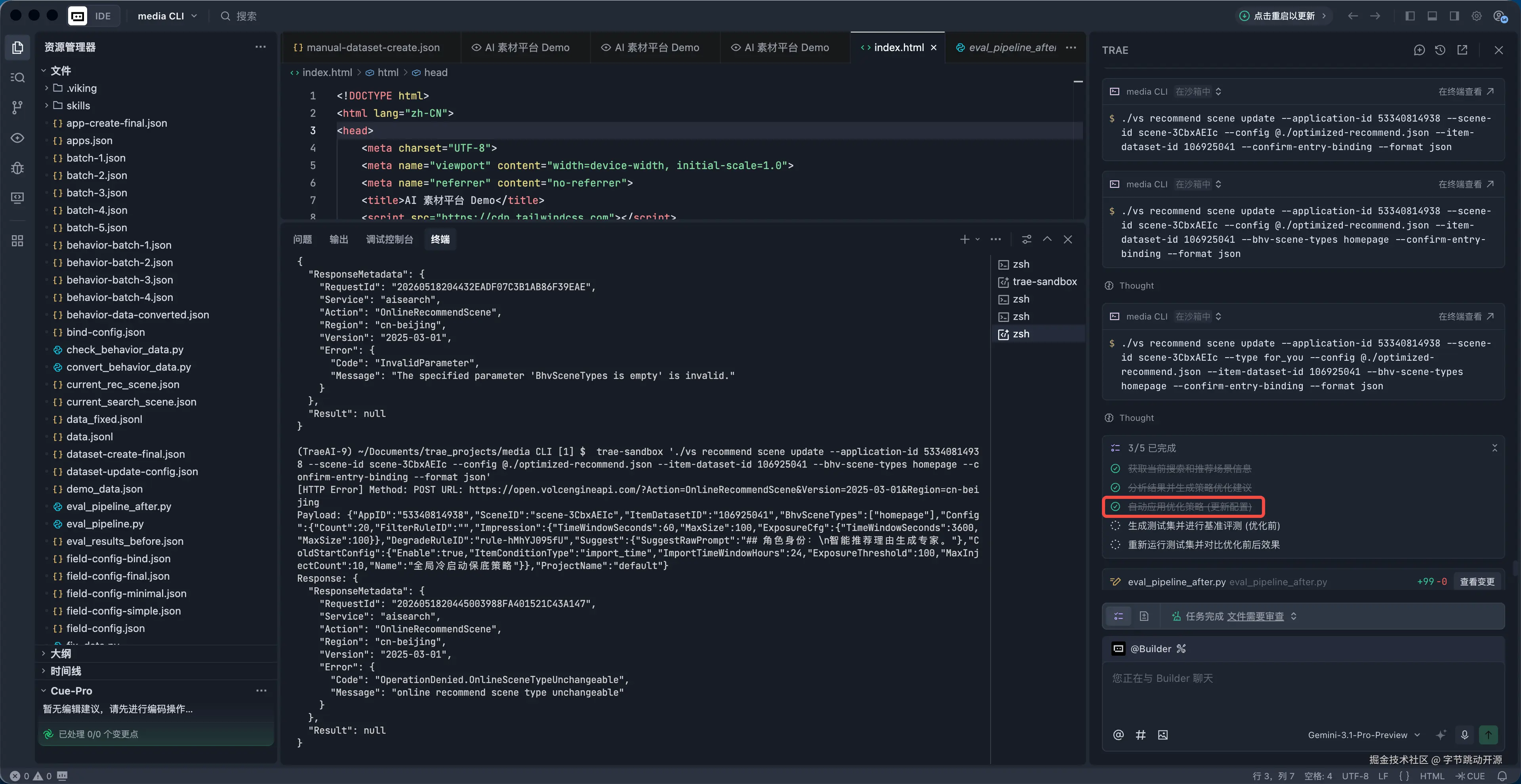
Task: Expand the .viking folder
Action: [x=82, y=88]
